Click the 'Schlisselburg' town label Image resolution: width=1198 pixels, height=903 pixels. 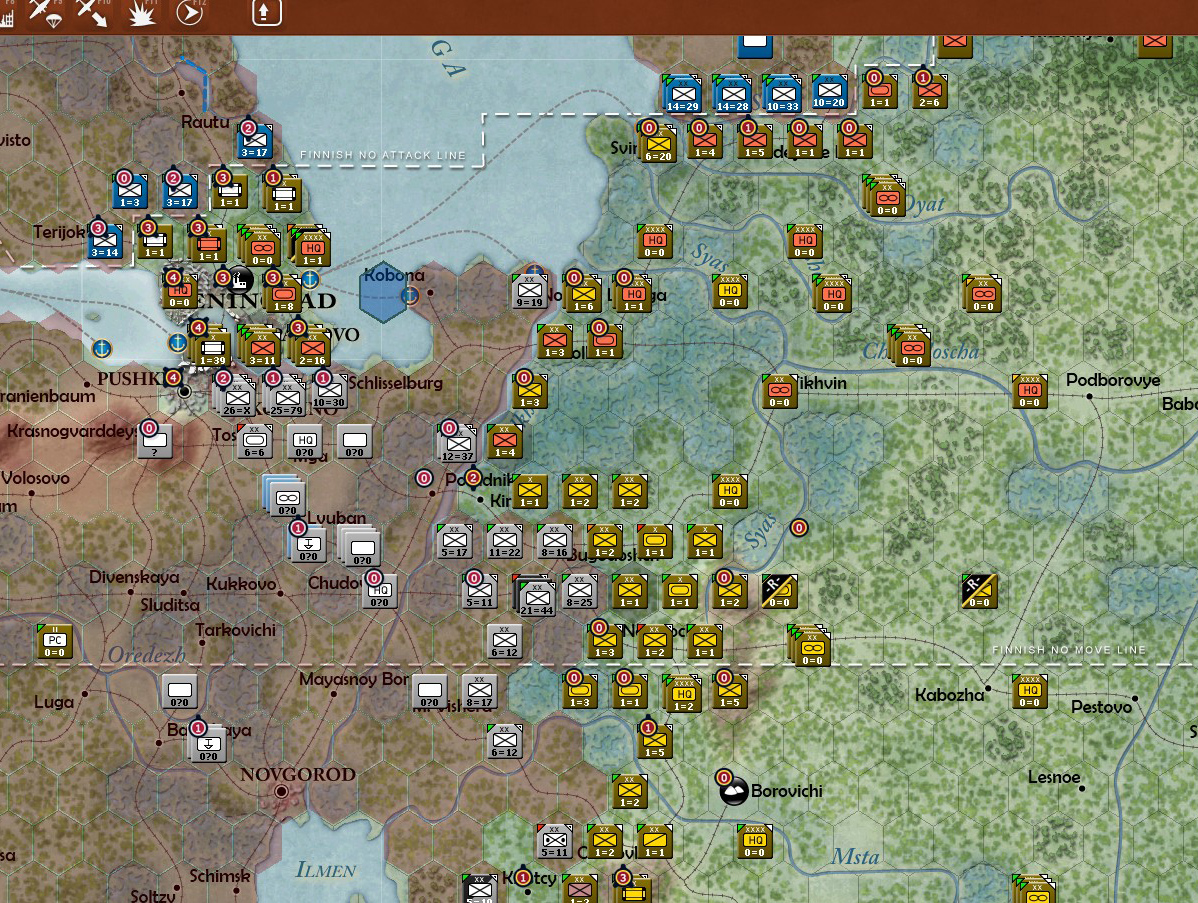click(395, 383)
